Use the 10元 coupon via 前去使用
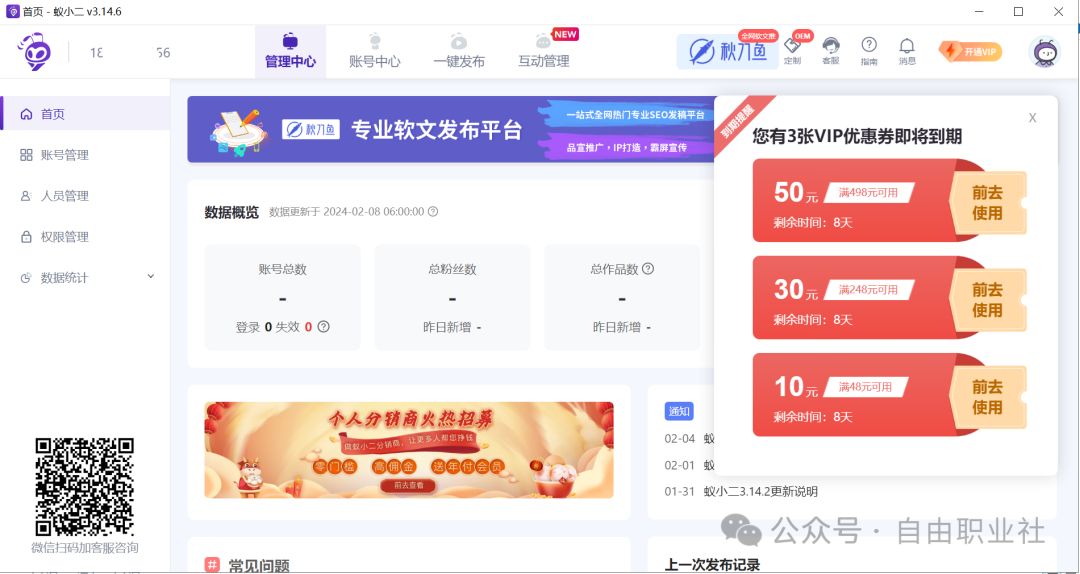 [x=987, y=397]
